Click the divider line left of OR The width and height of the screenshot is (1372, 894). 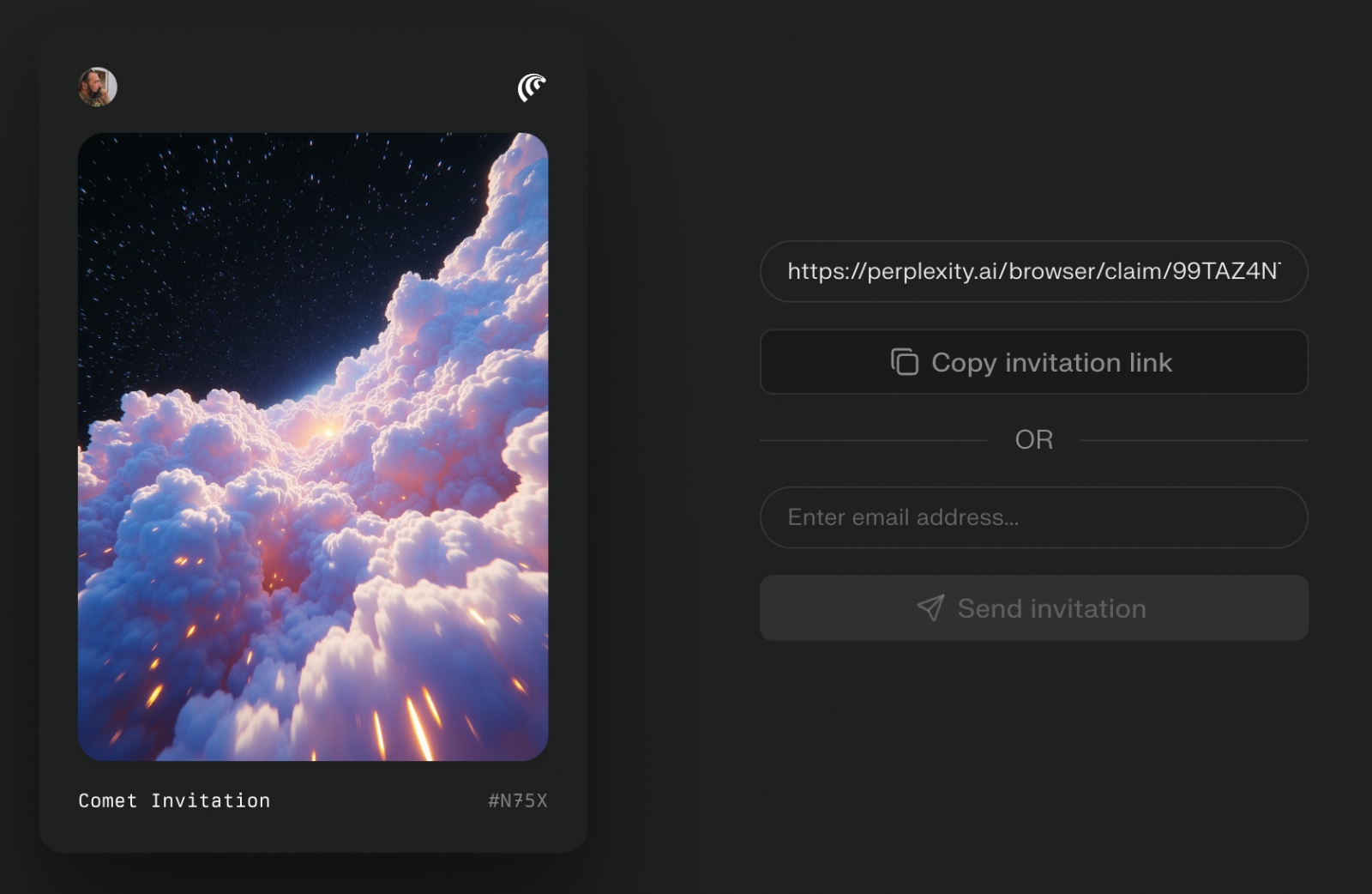tap(873, 440)
